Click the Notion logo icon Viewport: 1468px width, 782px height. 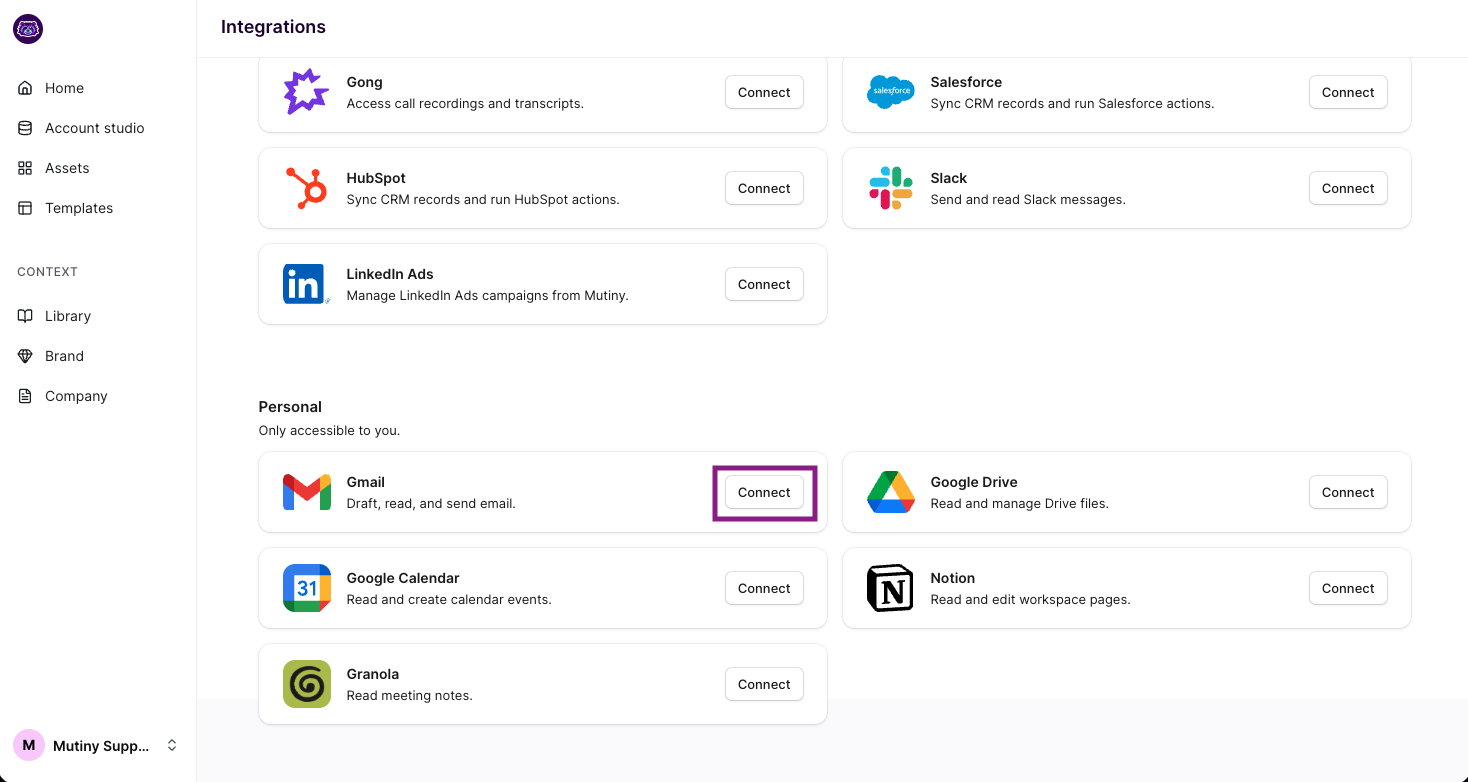[890, 588]
